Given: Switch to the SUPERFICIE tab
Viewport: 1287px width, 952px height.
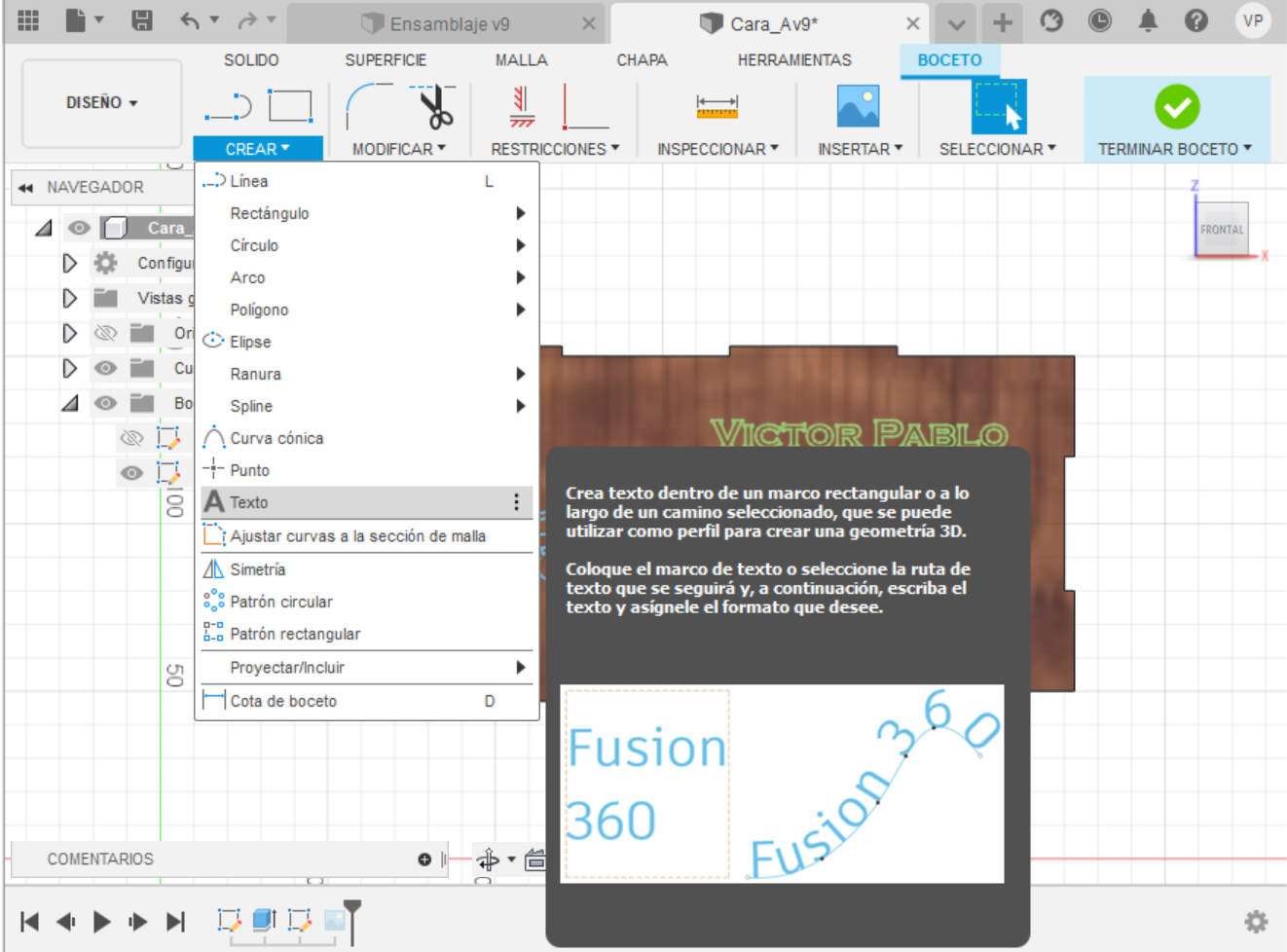Looking at the screenshot, I should coord(386,60).
